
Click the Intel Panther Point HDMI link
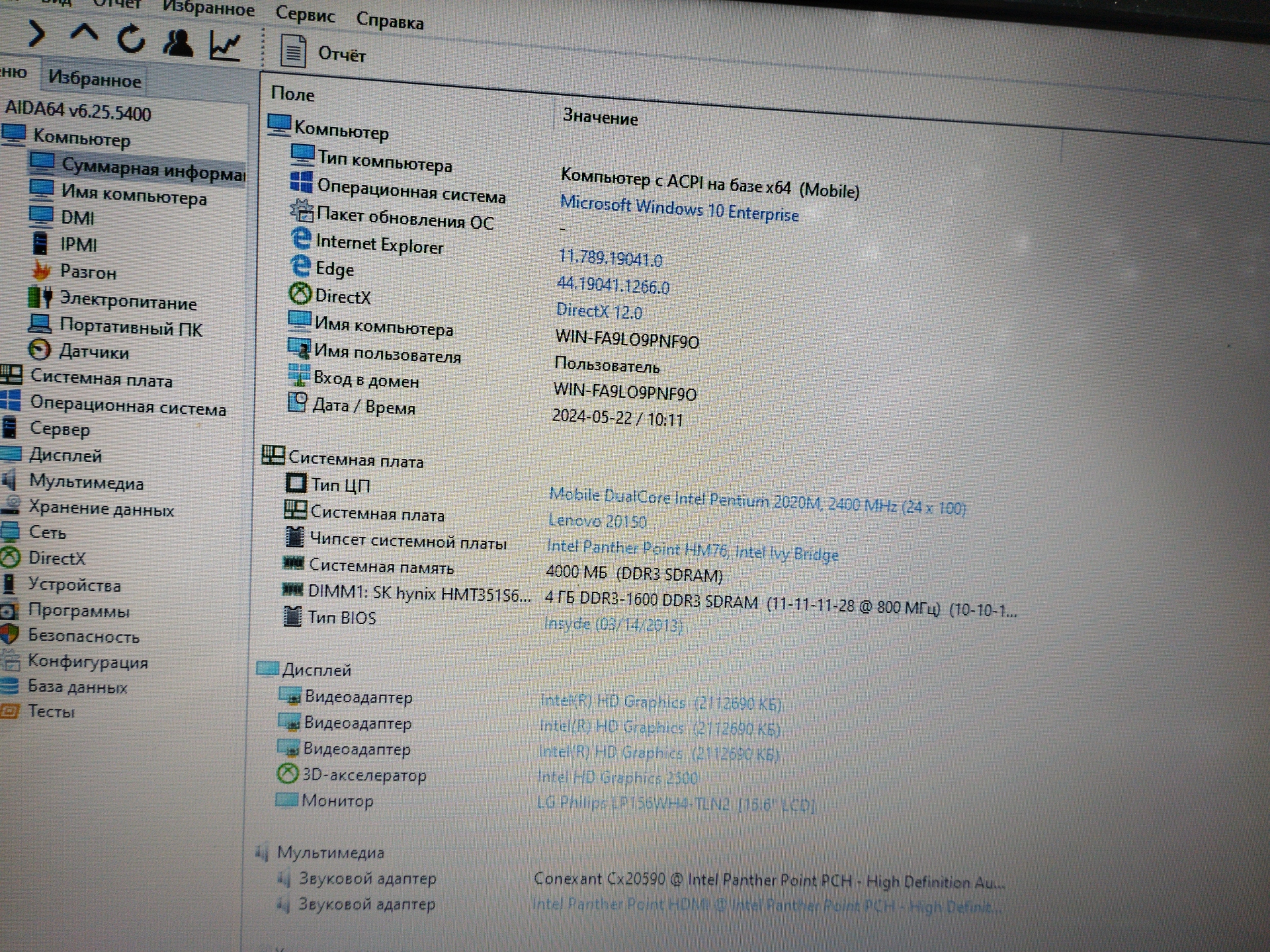point(766,905)
